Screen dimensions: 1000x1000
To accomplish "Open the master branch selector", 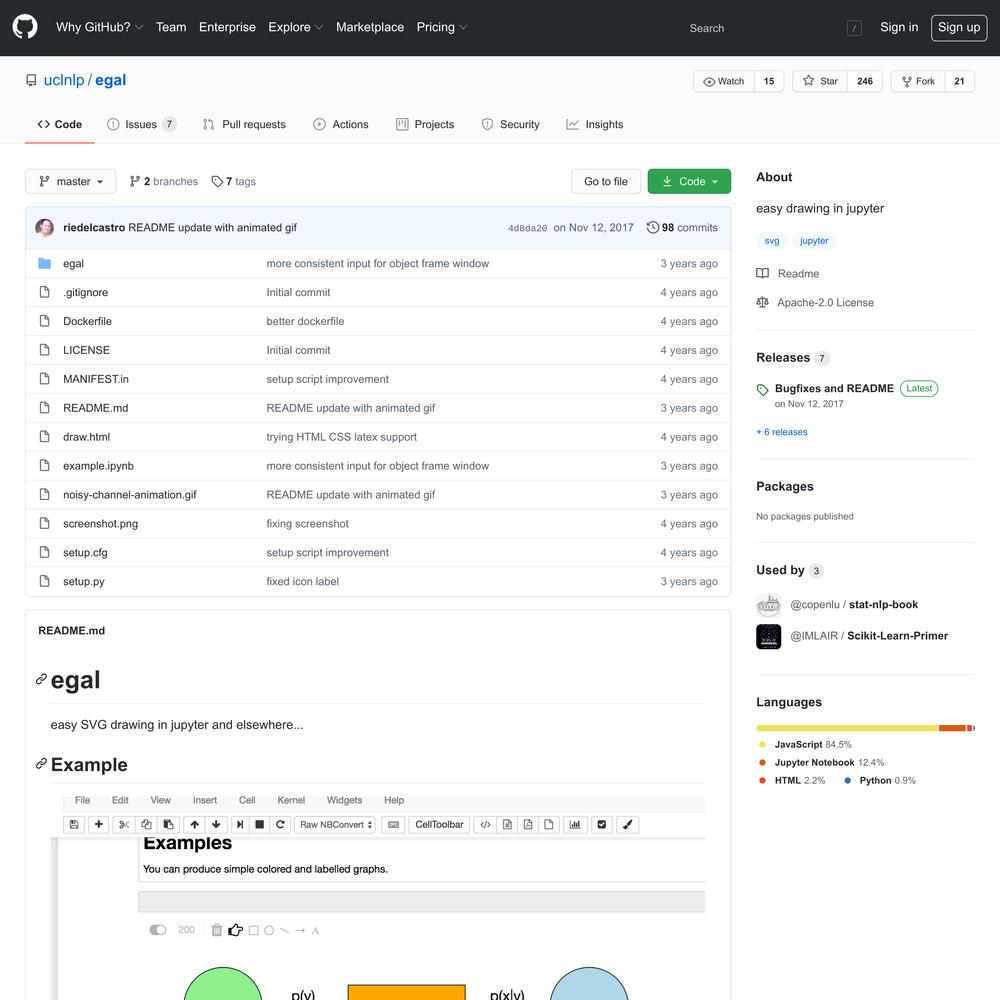I will (x=71, y=182).
